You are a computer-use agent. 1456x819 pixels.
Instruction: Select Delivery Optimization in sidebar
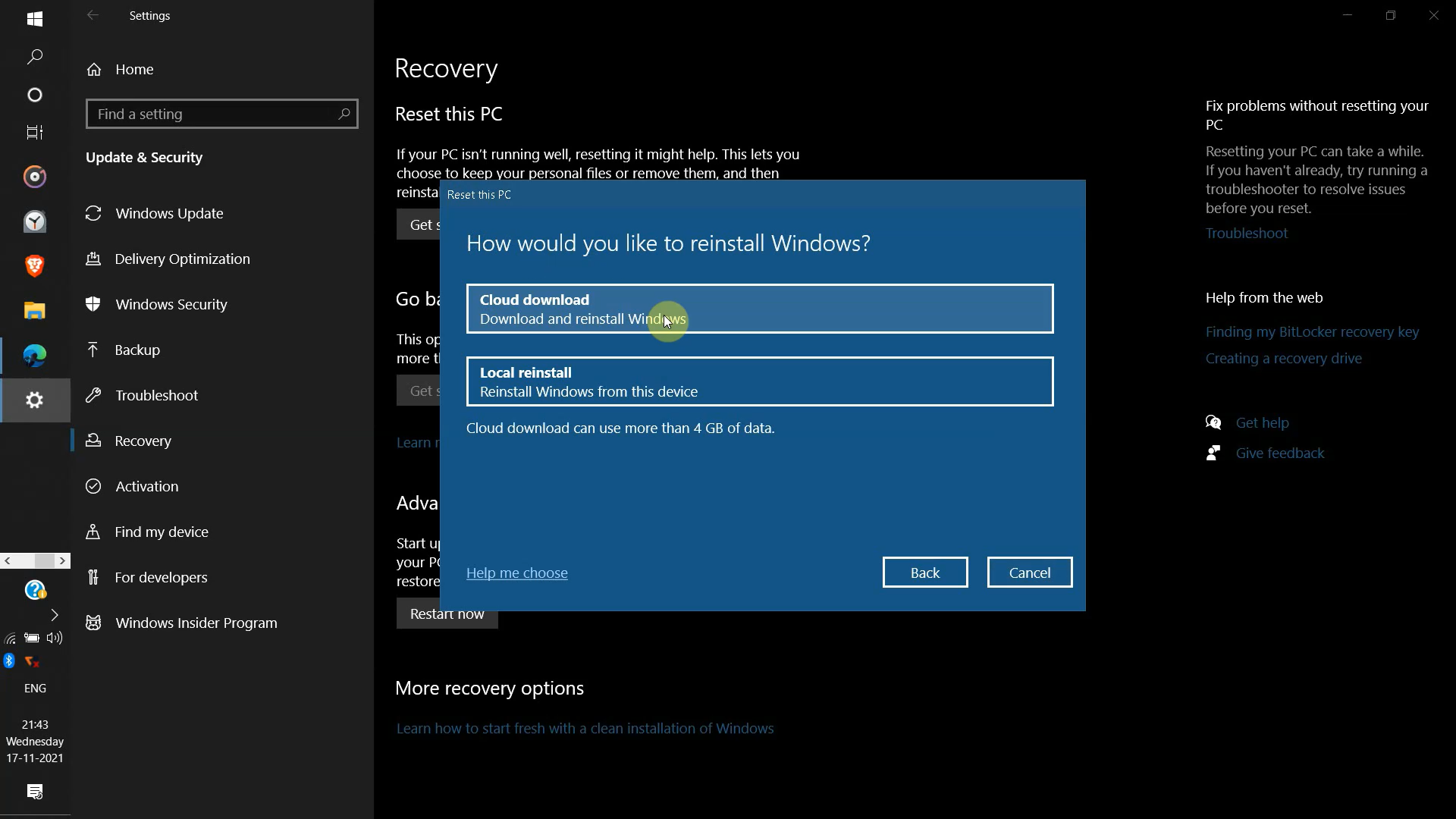tap(182, 259)
